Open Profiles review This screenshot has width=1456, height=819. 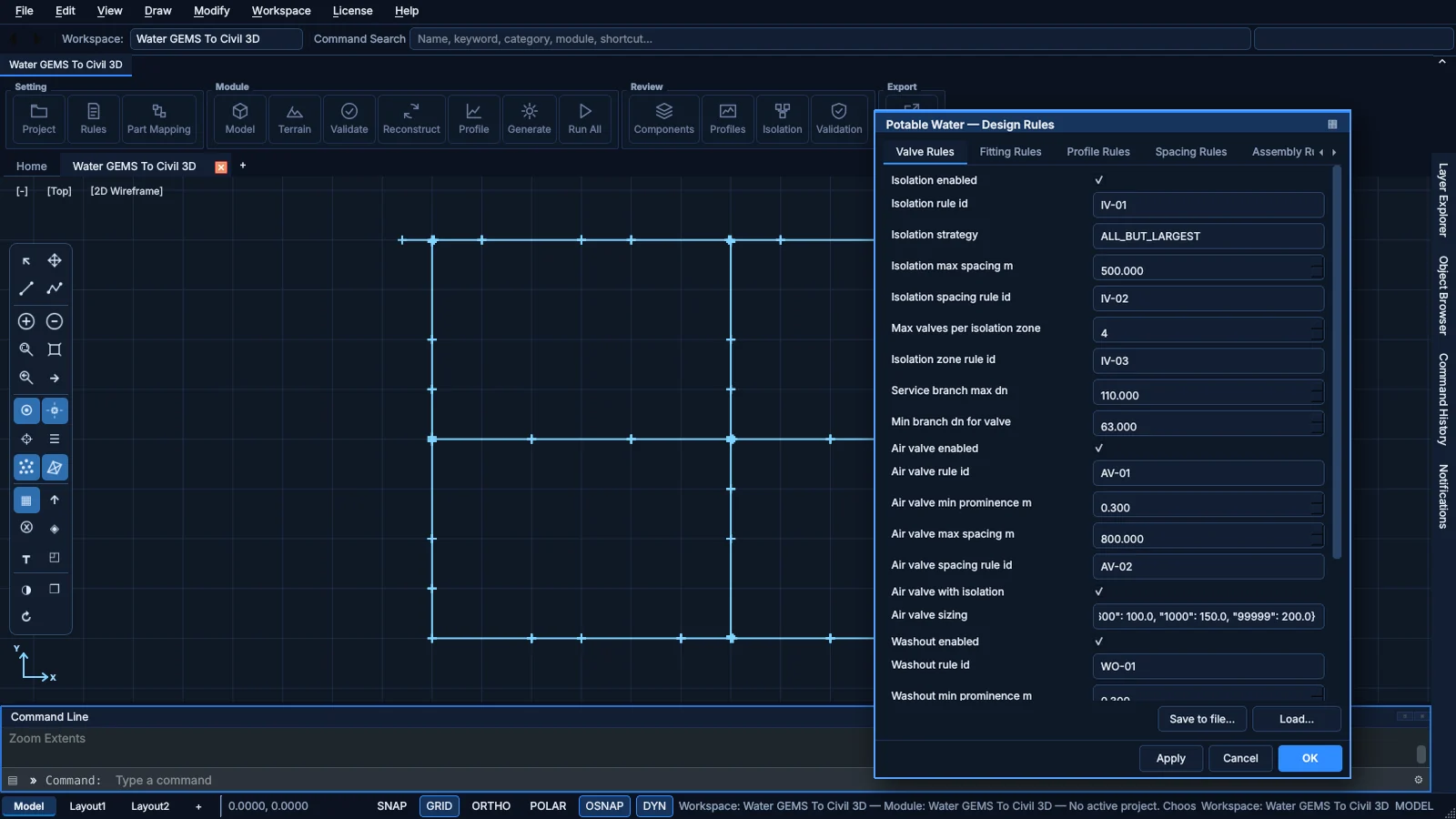727,119
